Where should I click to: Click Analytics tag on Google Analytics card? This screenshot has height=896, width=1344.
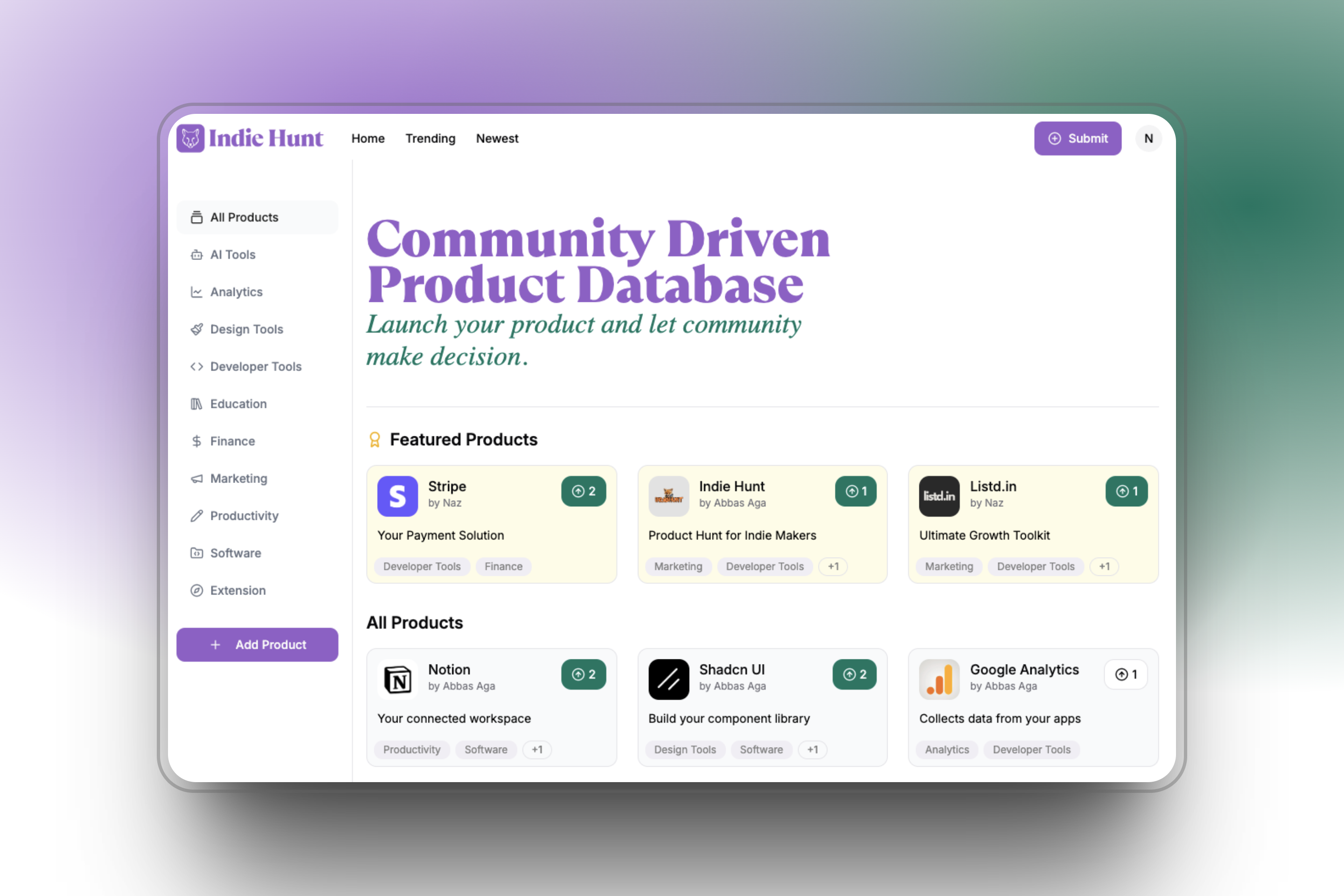tap(947, 750)
